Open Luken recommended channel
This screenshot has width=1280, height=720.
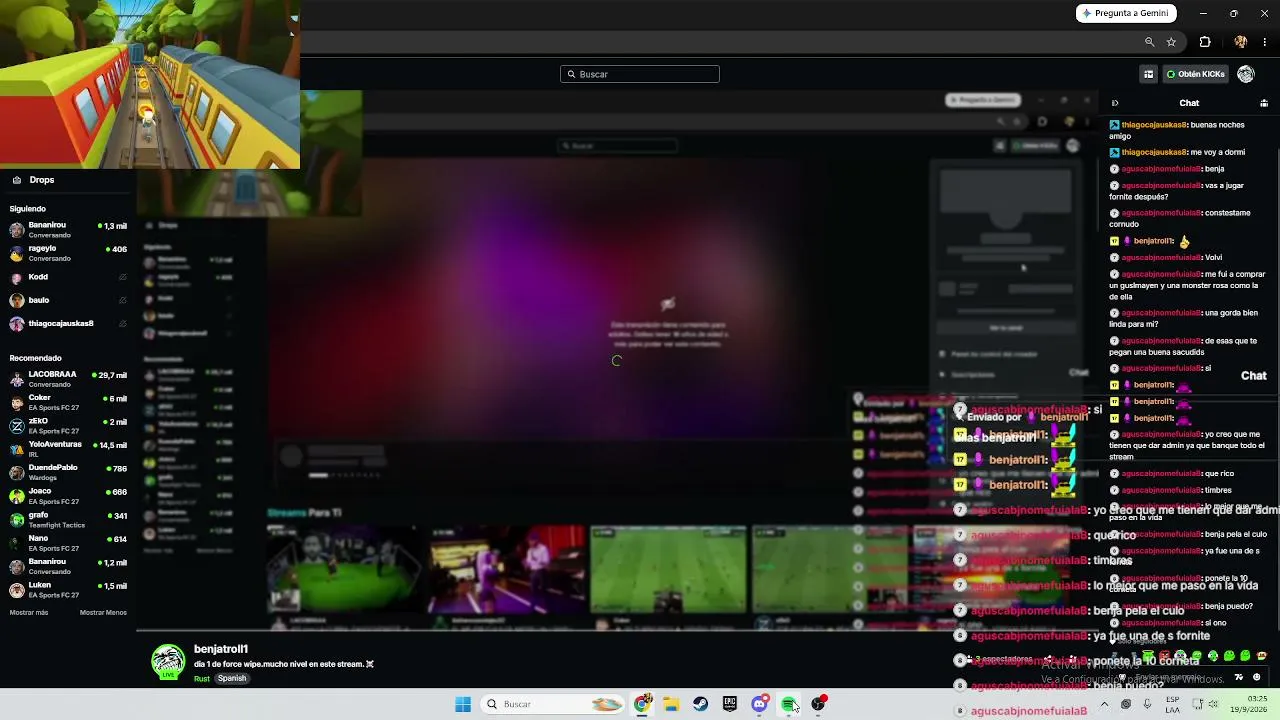pyautogui.click(x=68, y=590)
